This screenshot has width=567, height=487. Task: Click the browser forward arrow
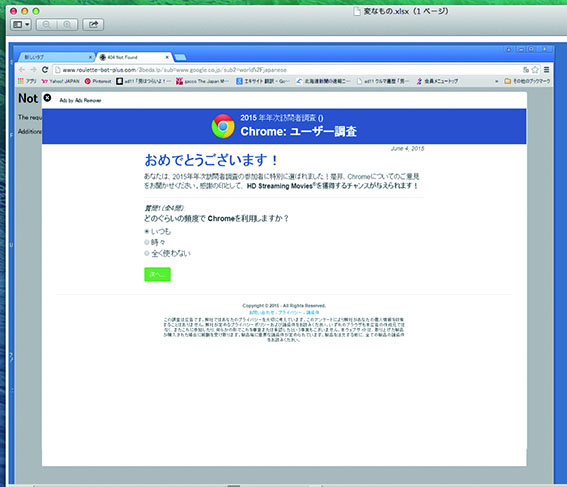(33, 70)
